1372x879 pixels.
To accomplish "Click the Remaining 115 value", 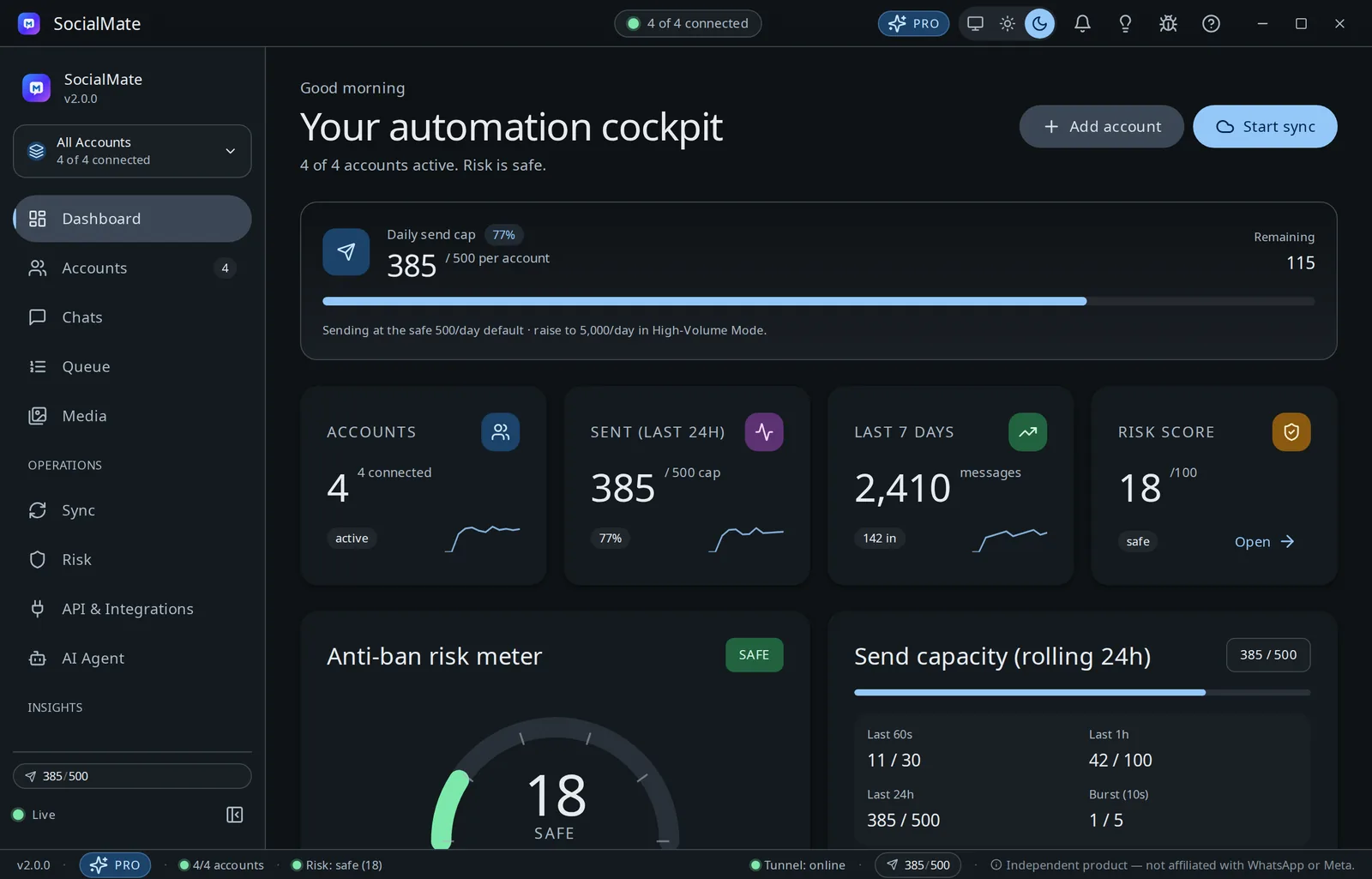I will (1300, 262).
